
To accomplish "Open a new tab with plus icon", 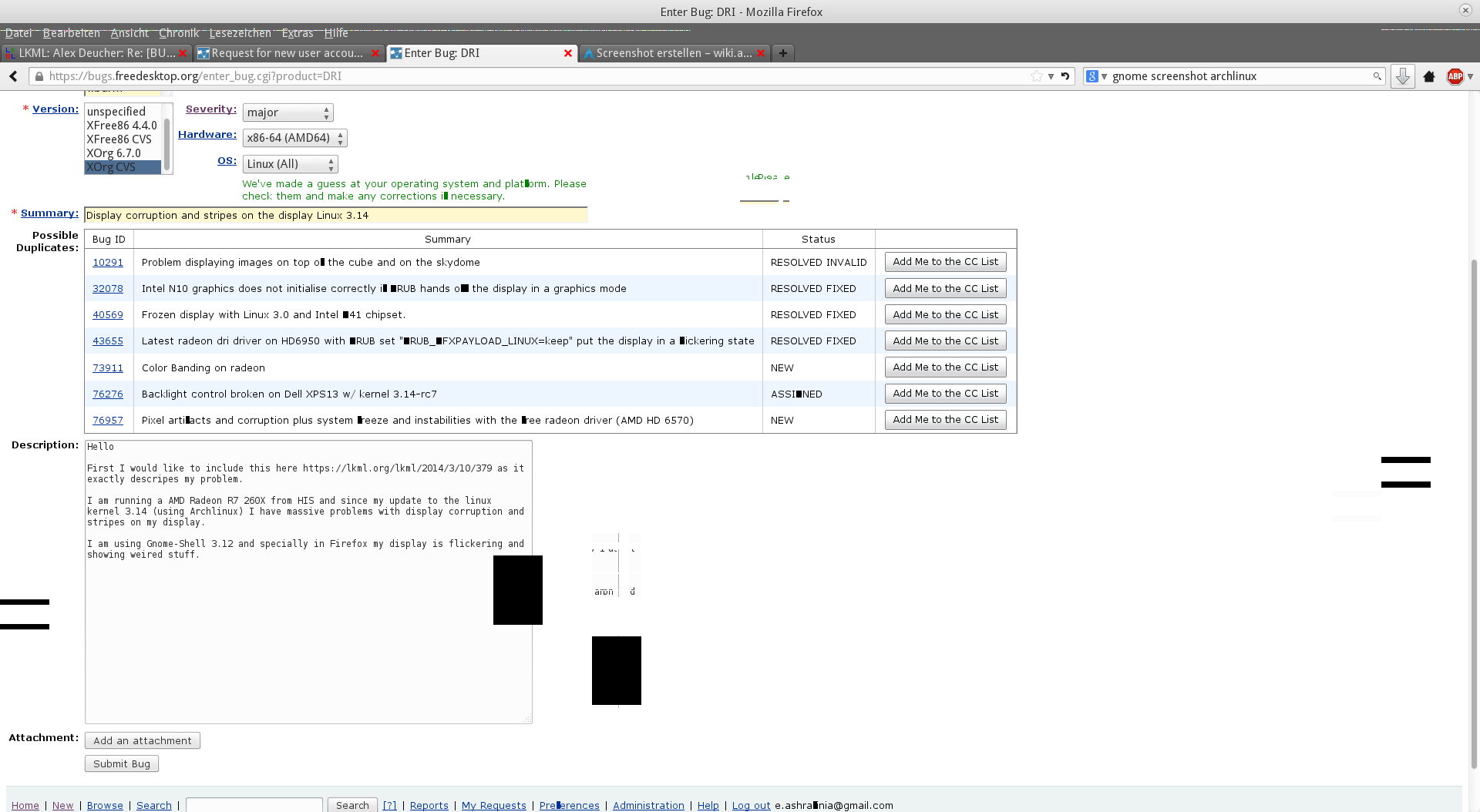I will click(x=782, y=53).
